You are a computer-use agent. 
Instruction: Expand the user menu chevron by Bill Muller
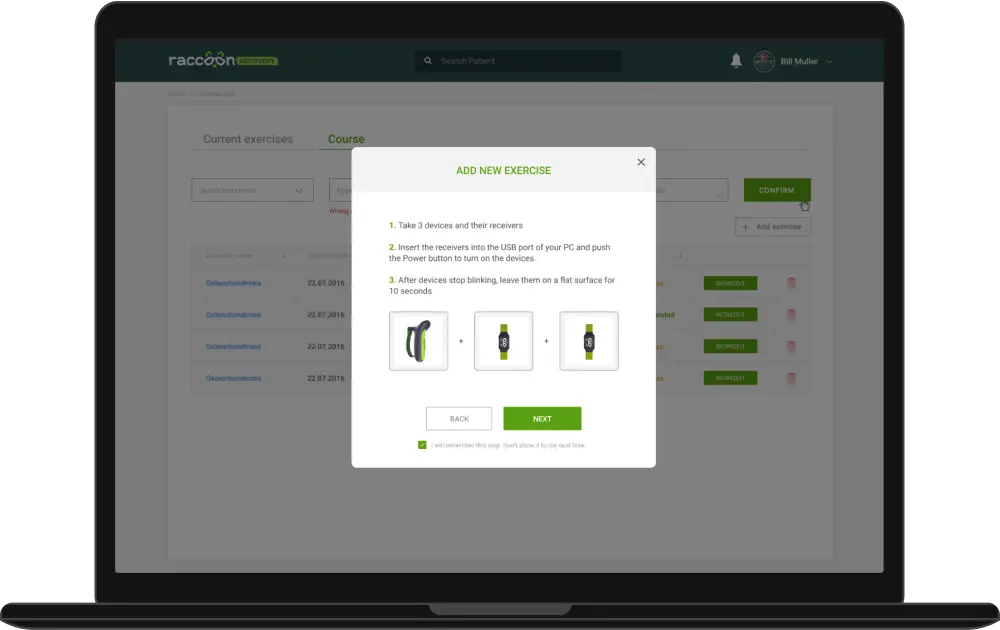[829, 62]
